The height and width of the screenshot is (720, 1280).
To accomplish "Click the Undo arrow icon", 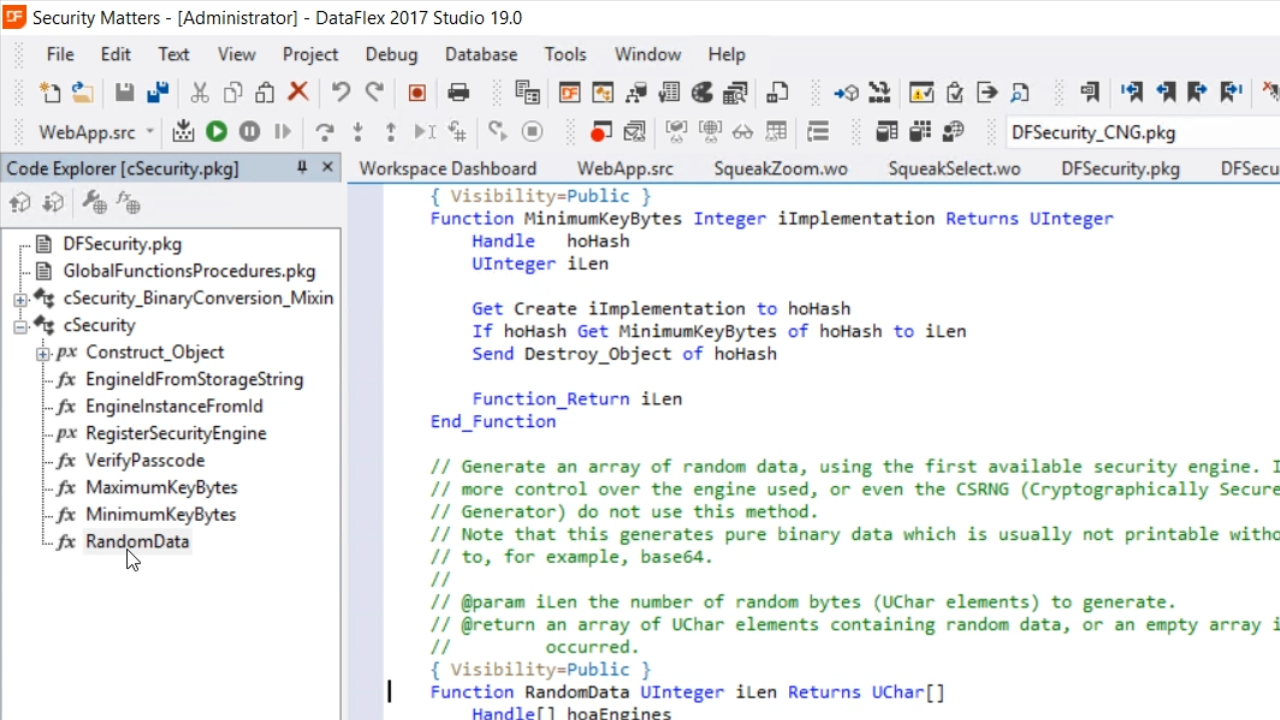I will click(341, 93).
